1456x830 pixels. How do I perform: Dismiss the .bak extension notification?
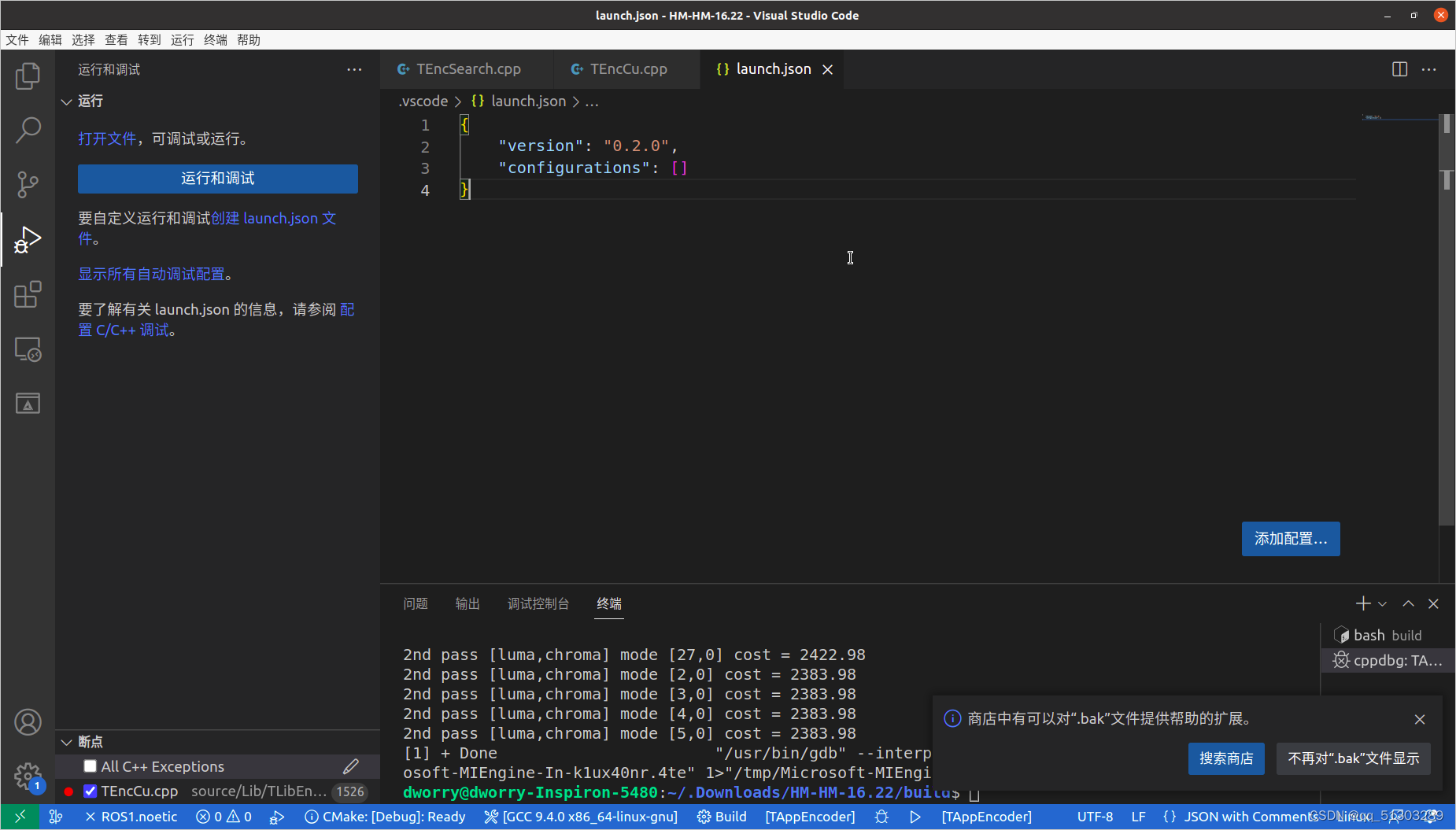click(x=1420, y=719)
